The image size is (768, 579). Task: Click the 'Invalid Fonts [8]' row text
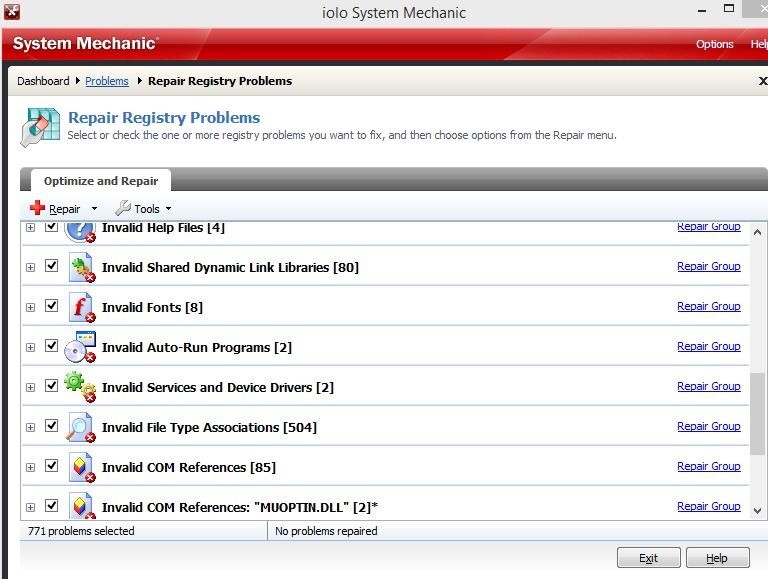click(x=152, y=308)
